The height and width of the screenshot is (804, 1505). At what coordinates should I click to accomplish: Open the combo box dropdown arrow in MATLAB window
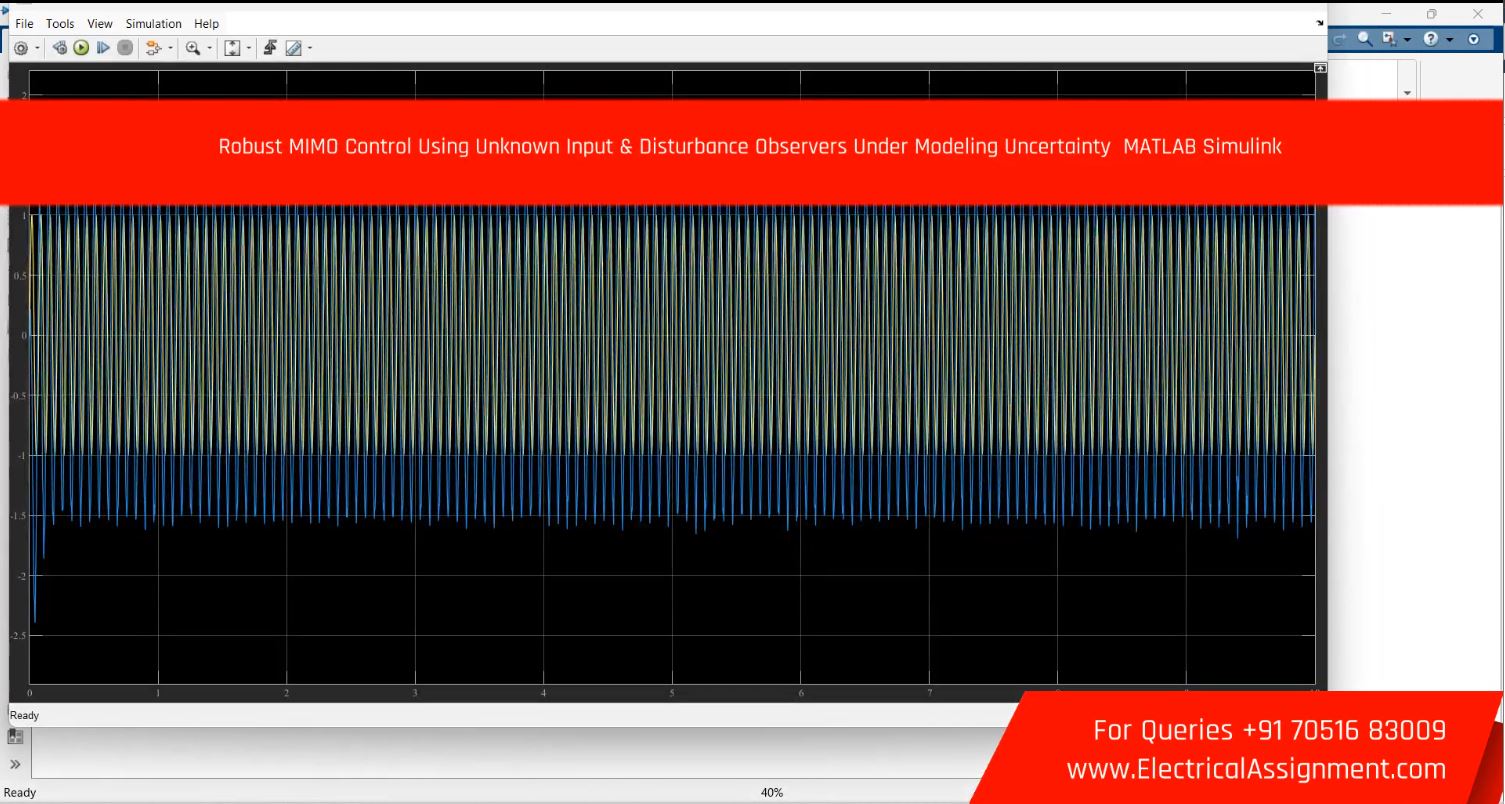coord(1408,93)
